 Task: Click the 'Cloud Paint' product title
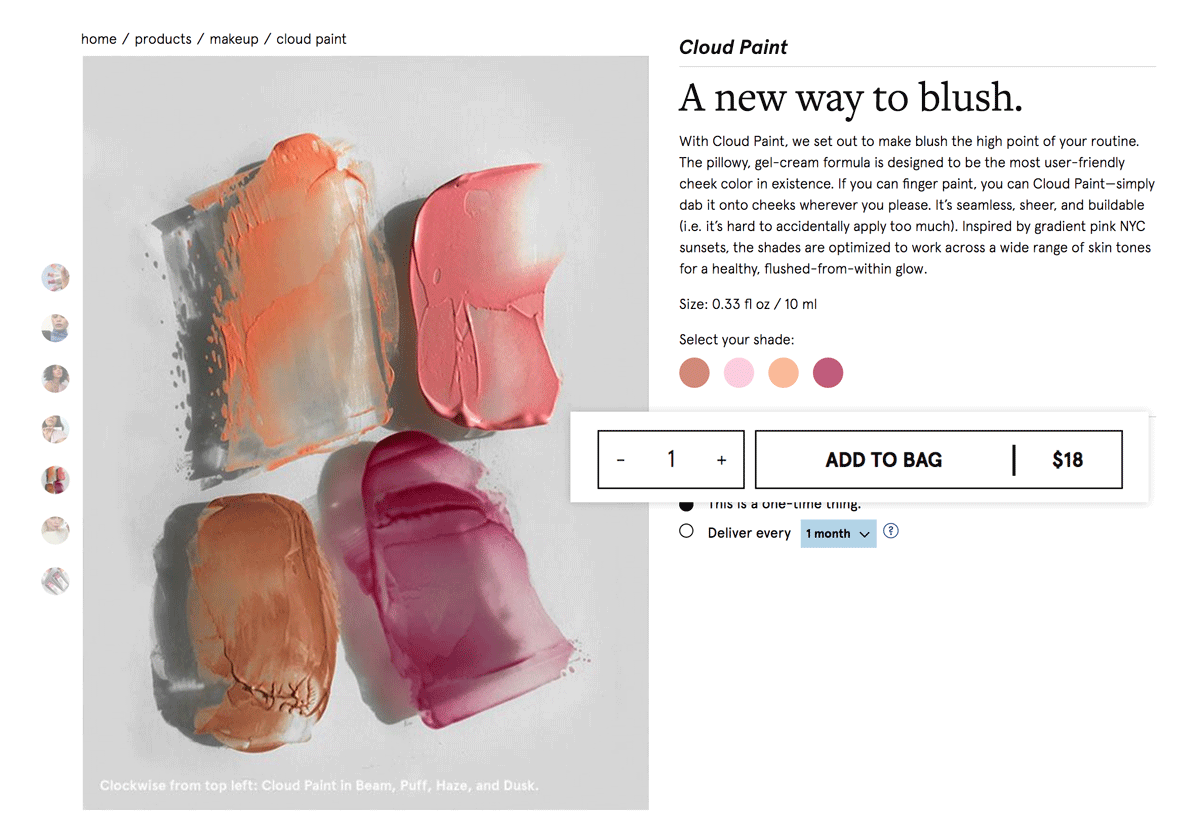click(733, 47)
